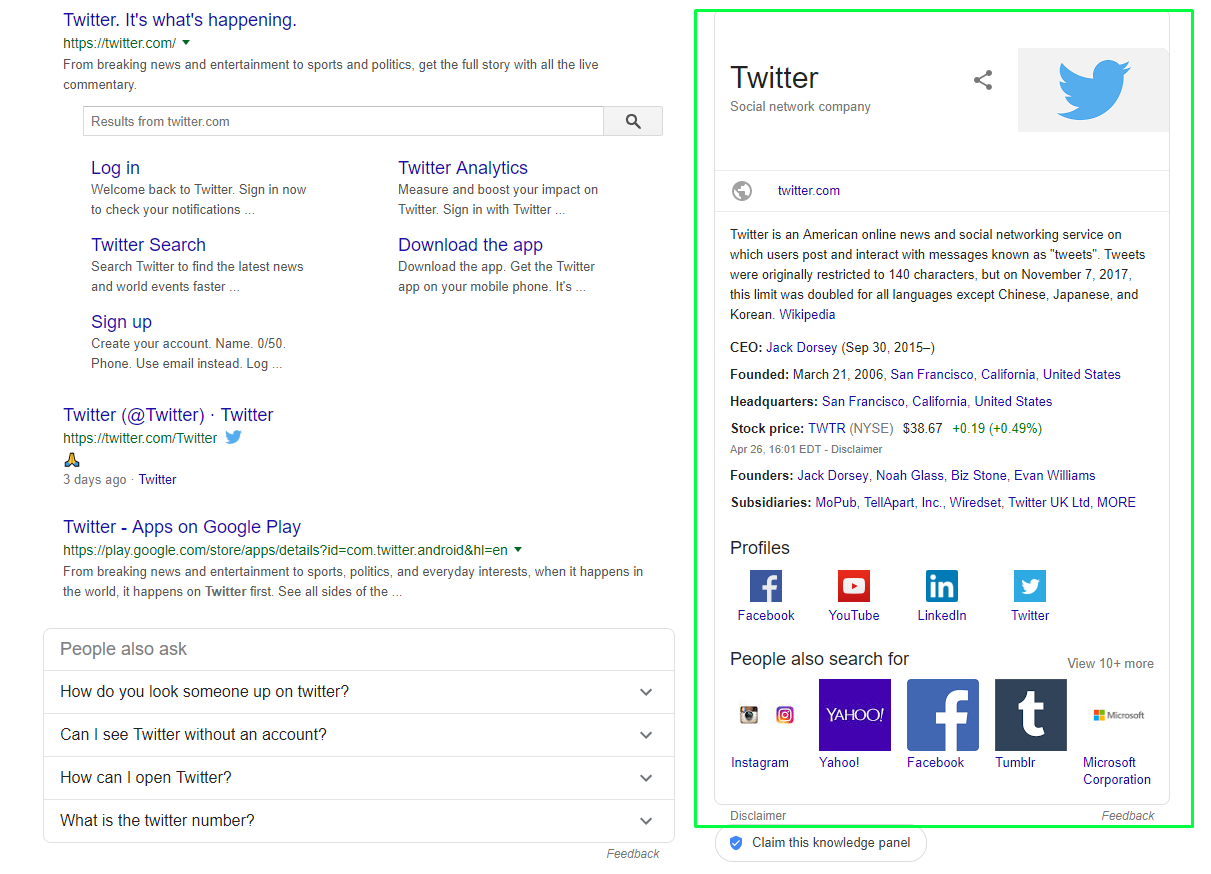Viewport: 1211px width, 874px height.
Task: Open 'Twitter. It's what's happening.' result
Action: 180,20
